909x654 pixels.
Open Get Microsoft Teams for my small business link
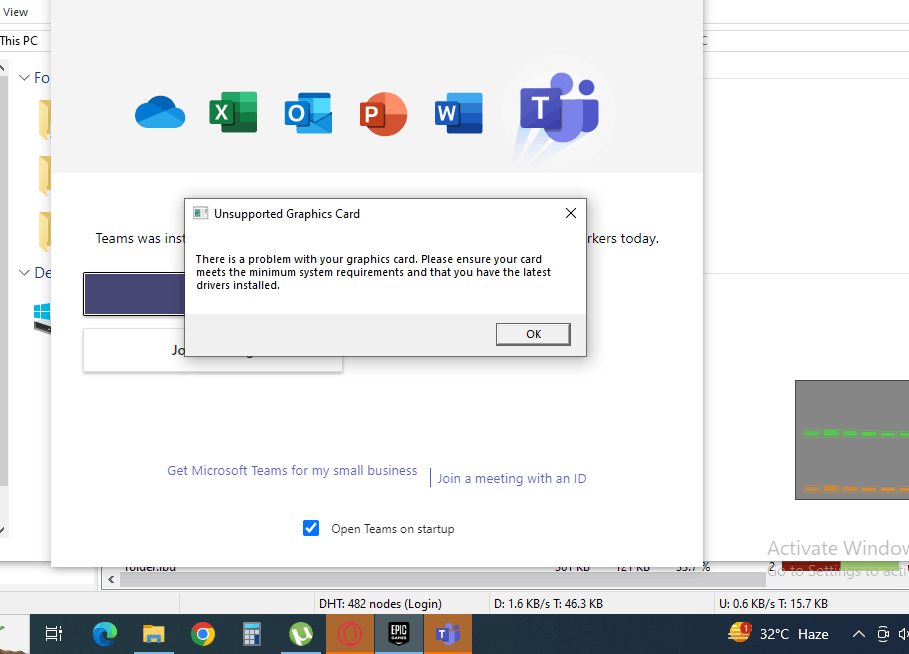[292, 470]
